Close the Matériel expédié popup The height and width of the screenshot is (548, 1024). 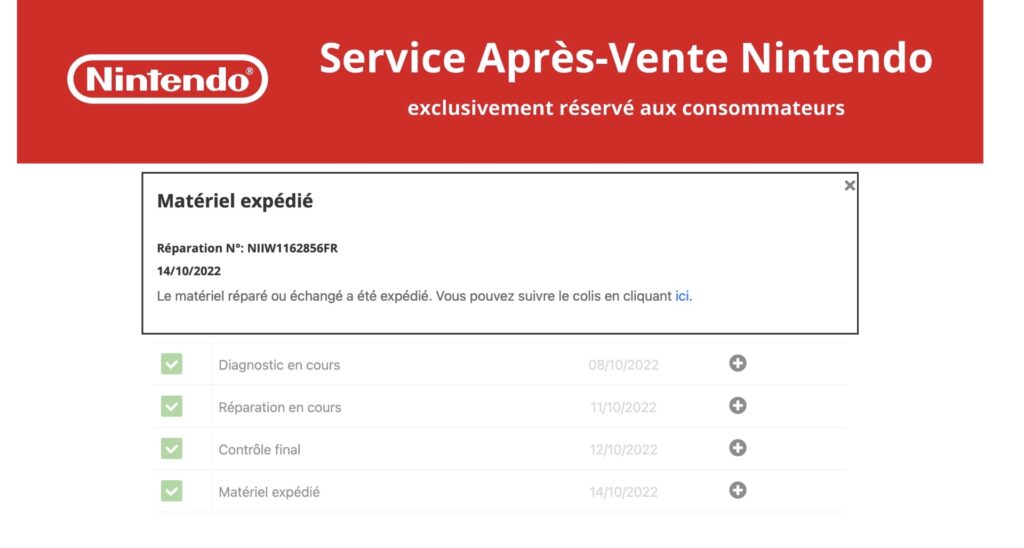click(849, 185)
